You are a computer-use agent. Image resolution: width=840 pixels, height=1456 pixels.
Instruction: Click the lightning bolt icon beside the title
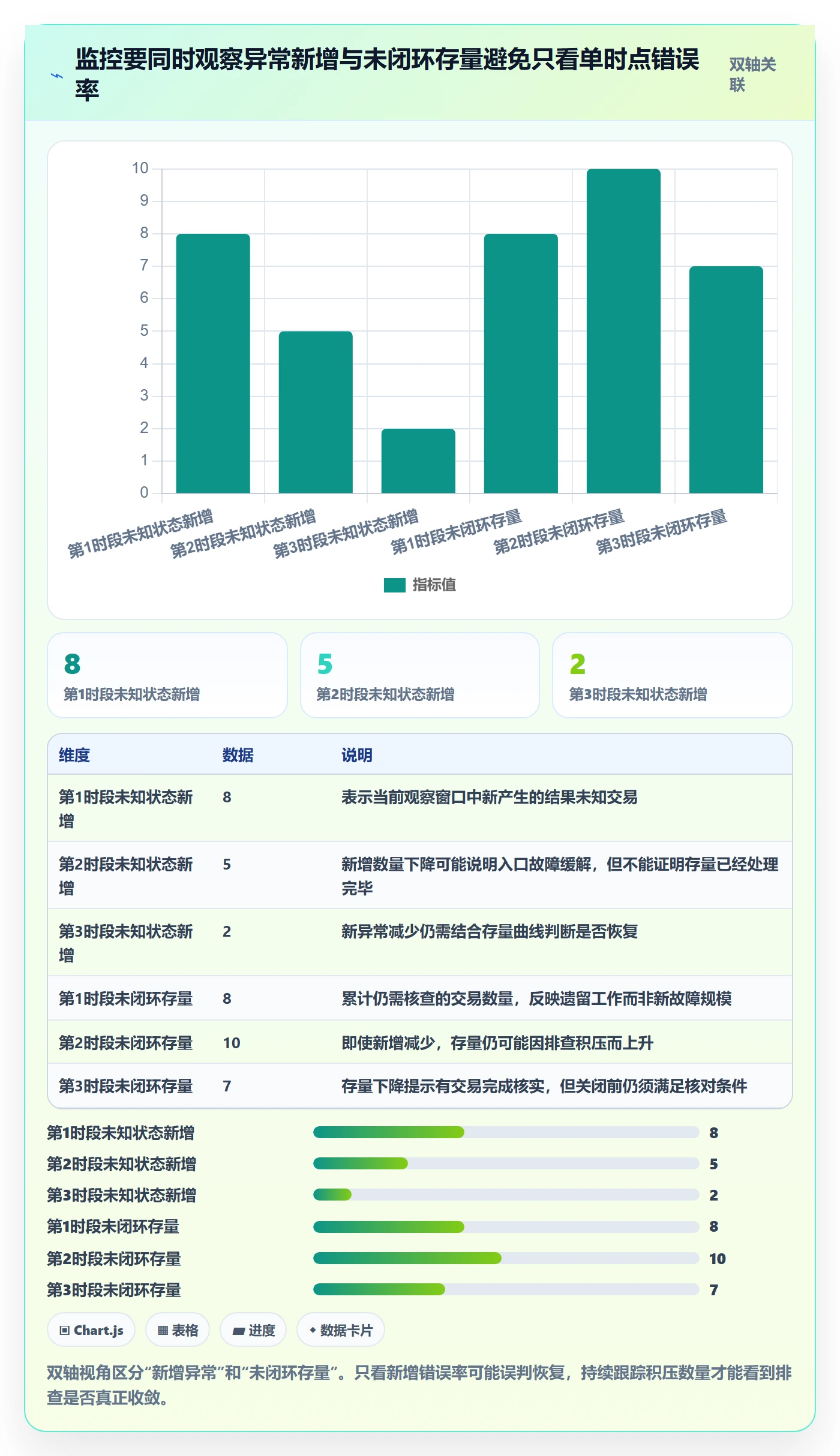56,76
